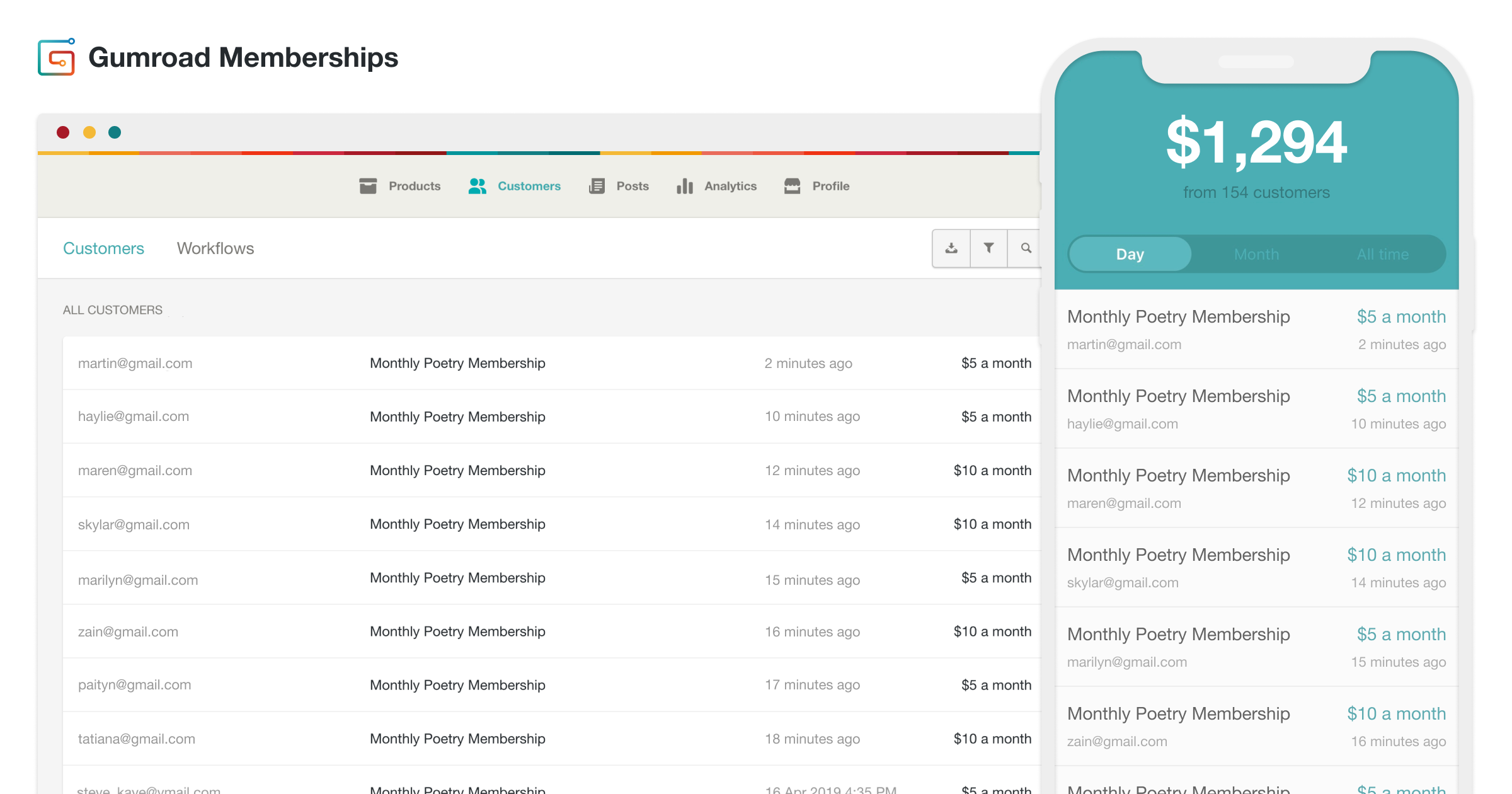Screen dimensions: 1512x794
Task: Click the red window dot
Action: click(63, 132)
